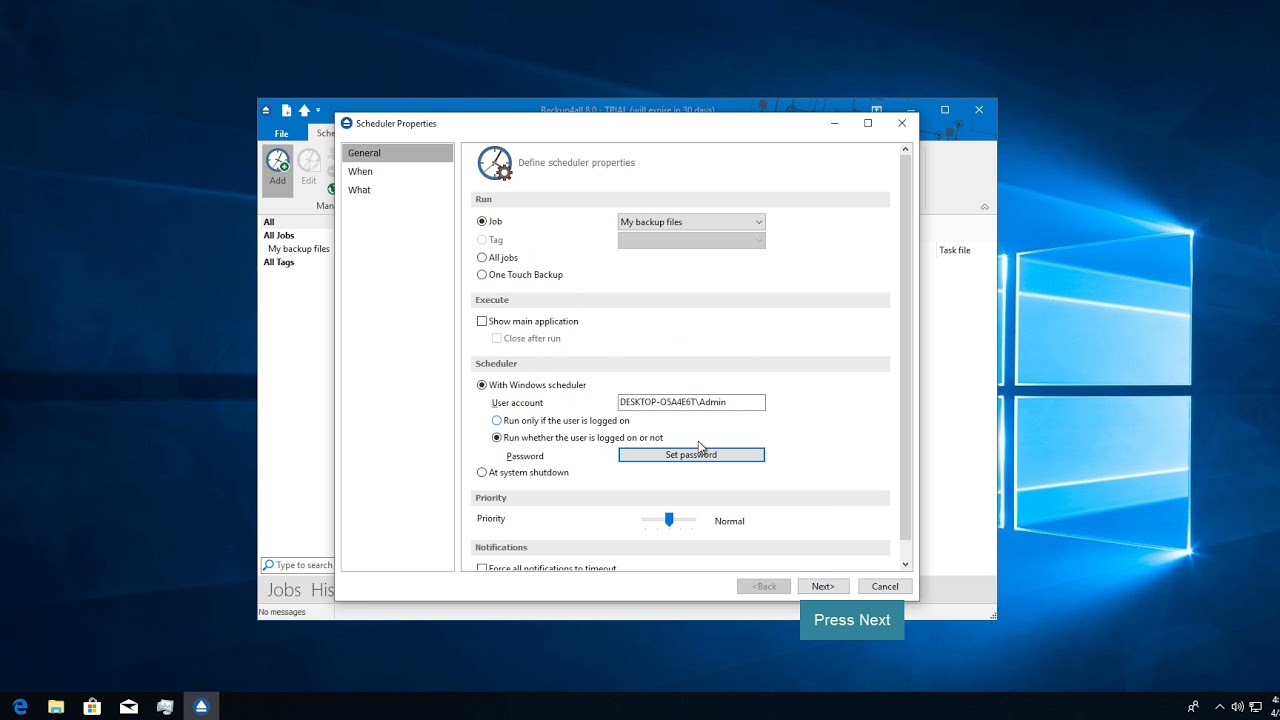1280x720 pixels.
Task: Click the volume icon in system tray
Action: coord(1238,707)
